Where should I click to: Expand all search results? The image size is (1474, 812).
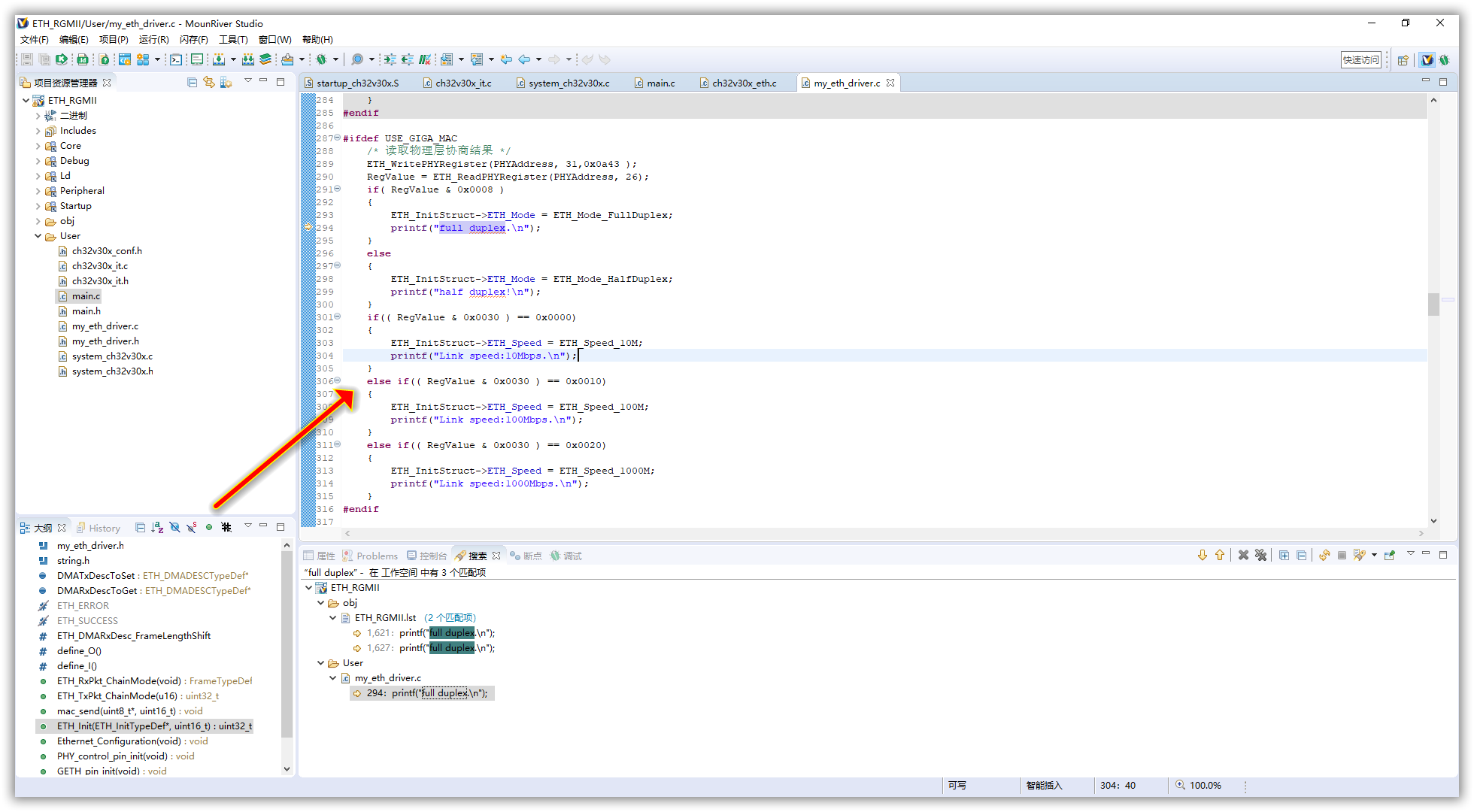pyautogui.click(x=1284, y=555)
